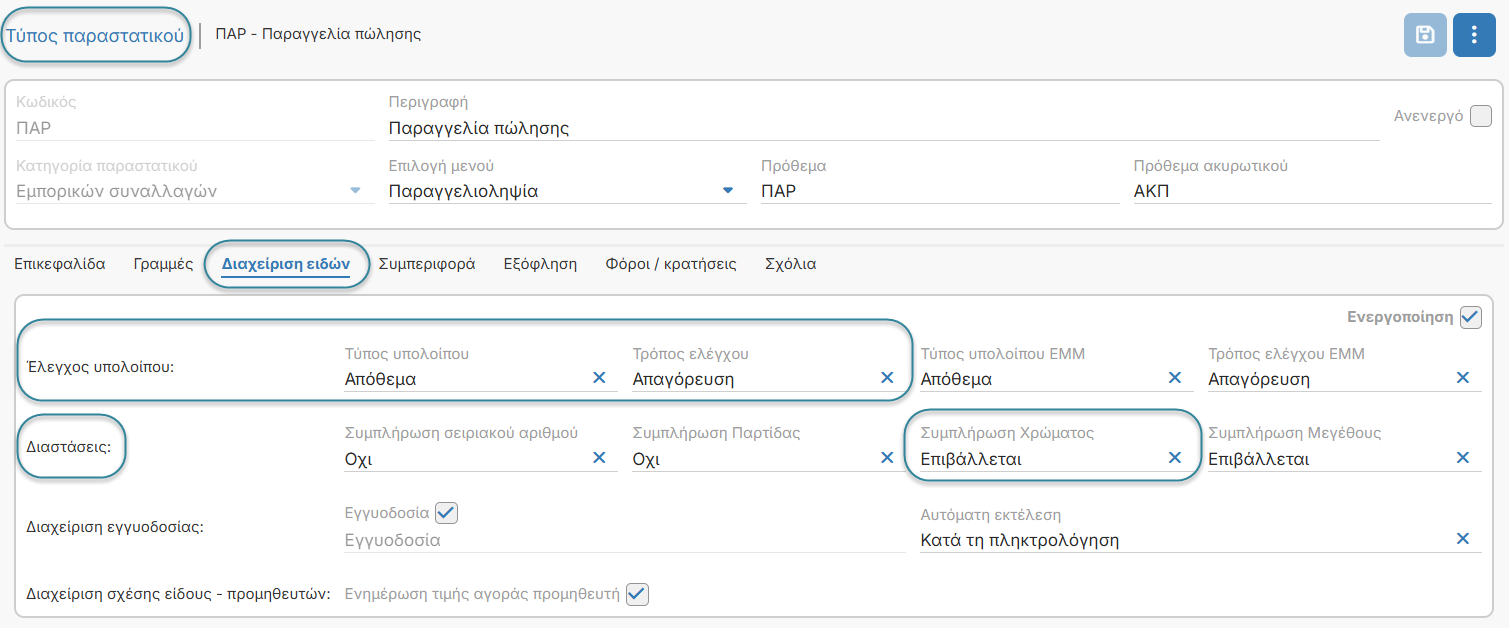Expand the Κατηγορία παραστατικού dropdown arrow
This screenshot has height=628, width=1509.
click(355, 191)
